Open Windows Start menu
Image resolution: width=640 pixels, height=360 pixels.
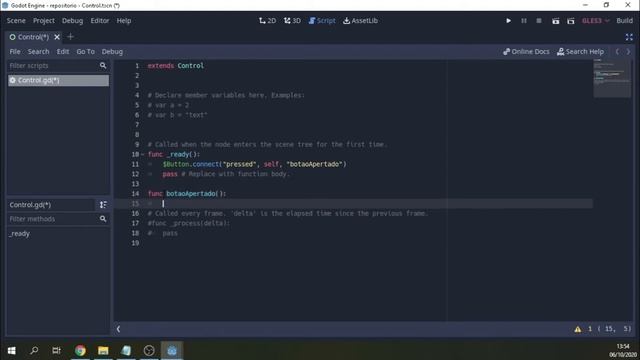tap(11, 351)
